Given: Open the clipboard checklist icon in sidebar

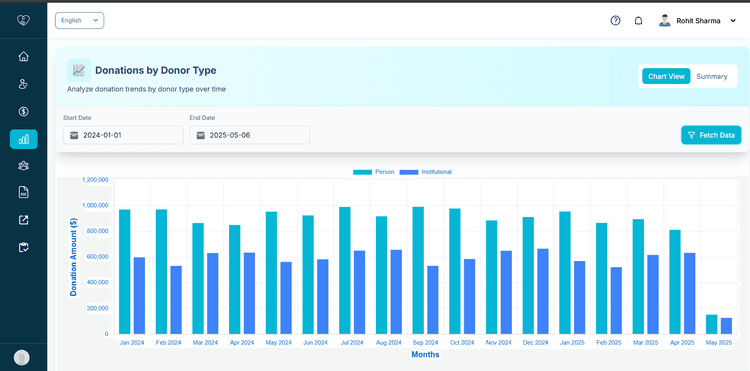Looking at the screenshot, I should coord(23,247).
